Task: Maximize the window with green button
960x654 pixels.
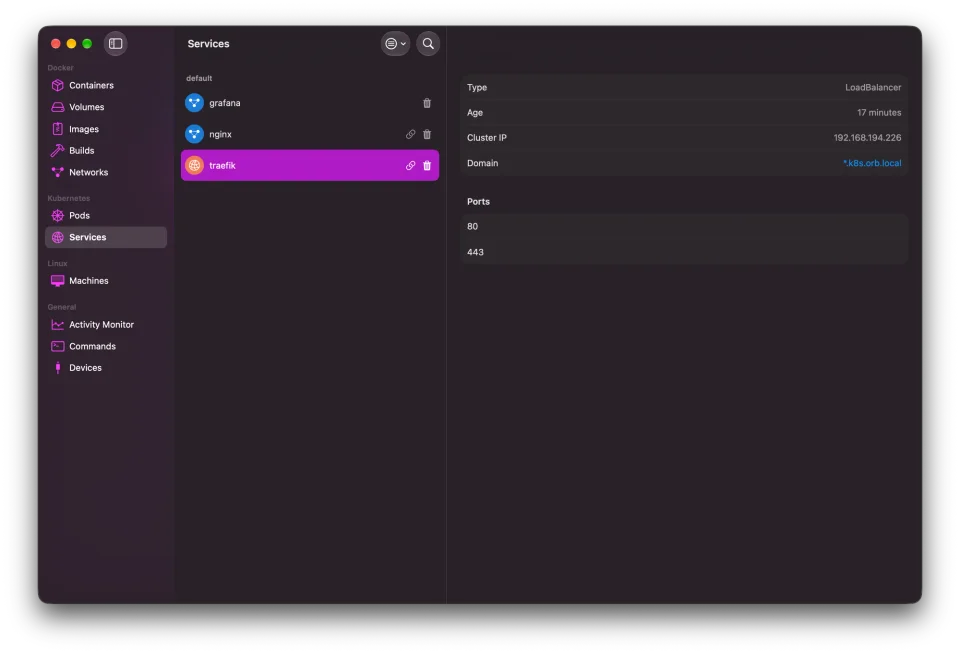Action: click(x=87, y=43)
